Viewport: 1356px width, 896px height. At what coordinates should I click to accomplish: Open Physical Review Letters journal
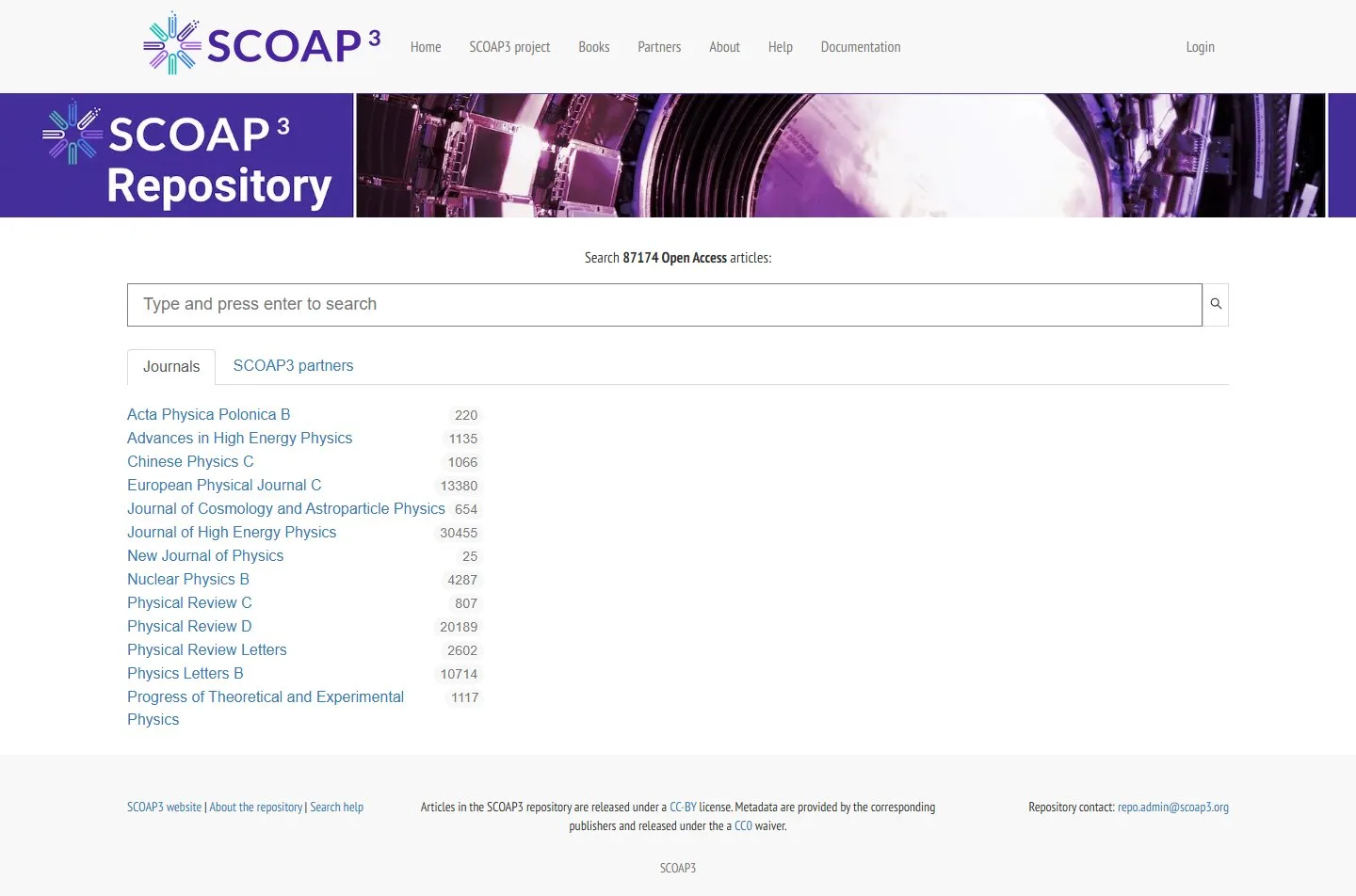click(x=207, y=650)
